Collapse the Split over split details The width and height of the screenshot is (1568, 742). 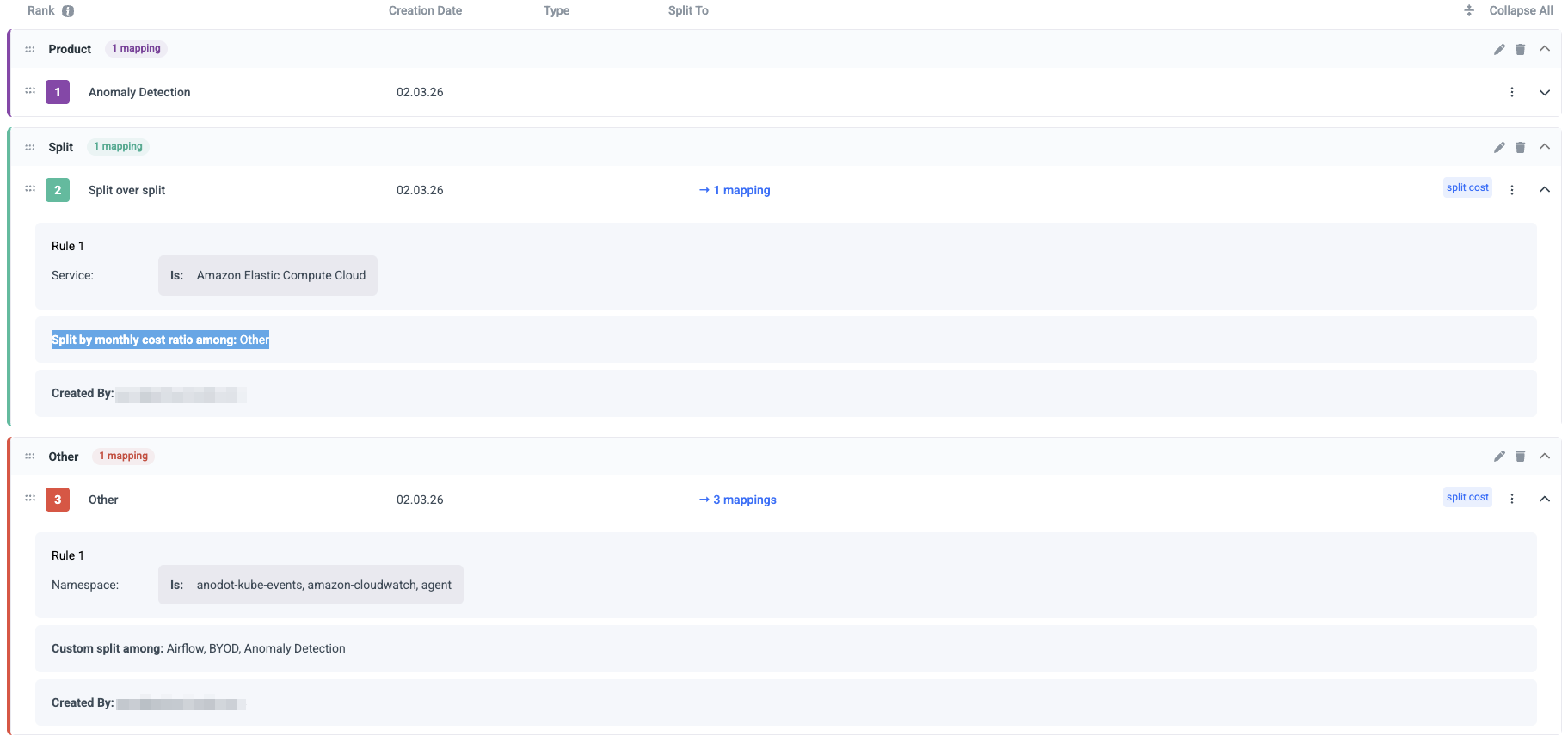tap(1544, 190)
